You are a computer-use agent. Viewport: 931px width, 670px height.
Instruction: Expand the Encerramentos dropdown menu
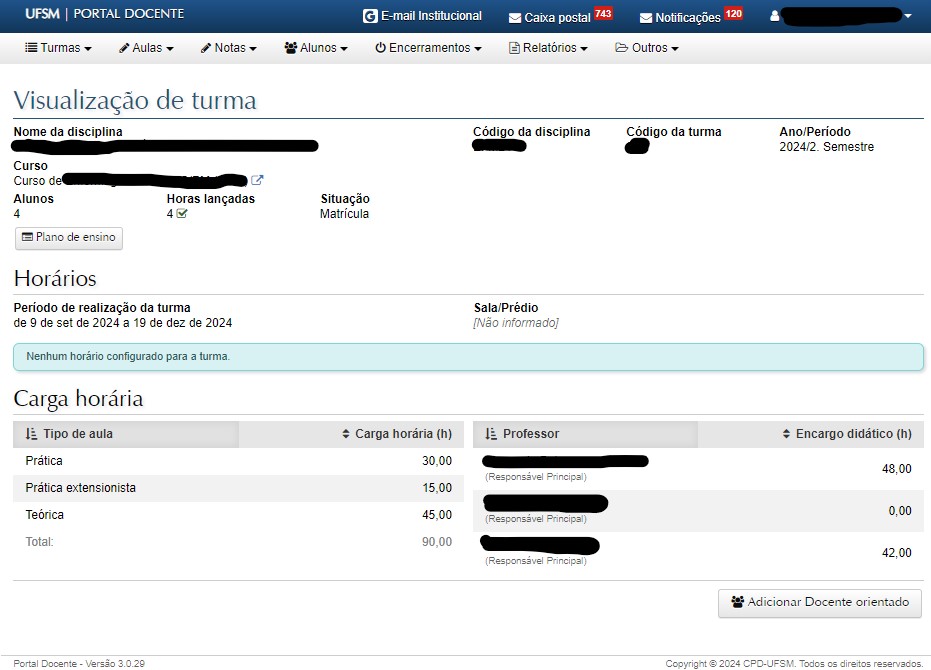[428, 48]
